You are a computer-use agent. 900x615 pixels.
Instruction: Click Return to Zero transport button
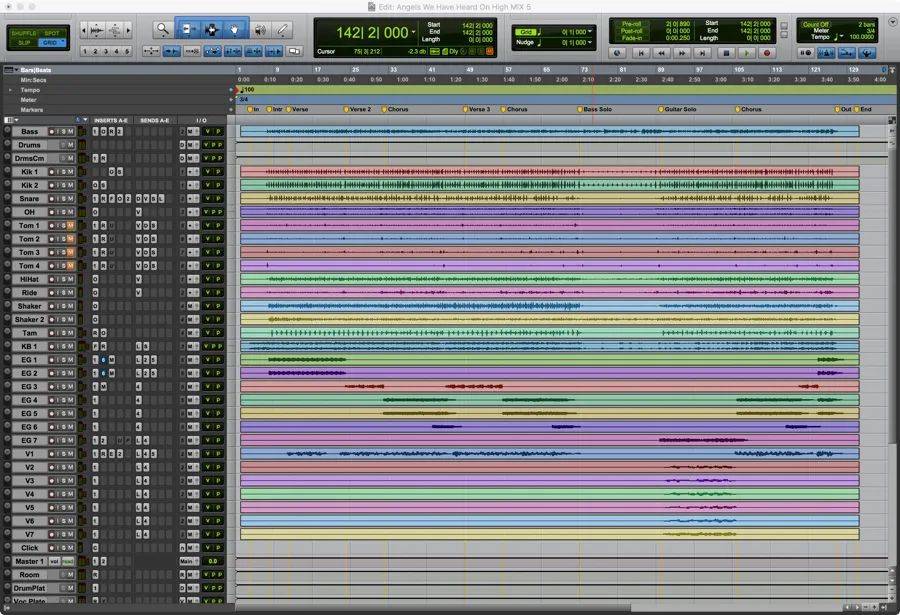click(x=639, y=52)
